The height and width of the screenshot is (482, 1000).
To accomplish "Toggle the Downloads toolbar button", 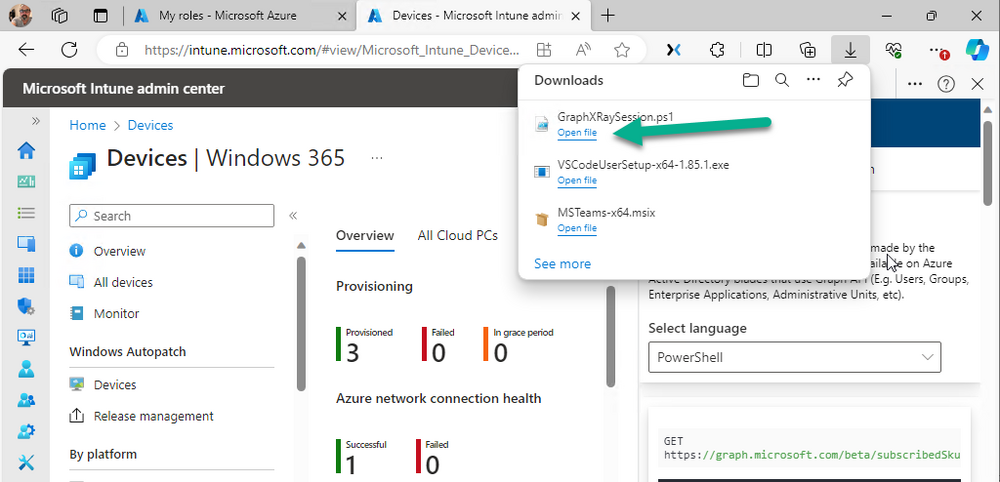I will (x=851, y=50).
